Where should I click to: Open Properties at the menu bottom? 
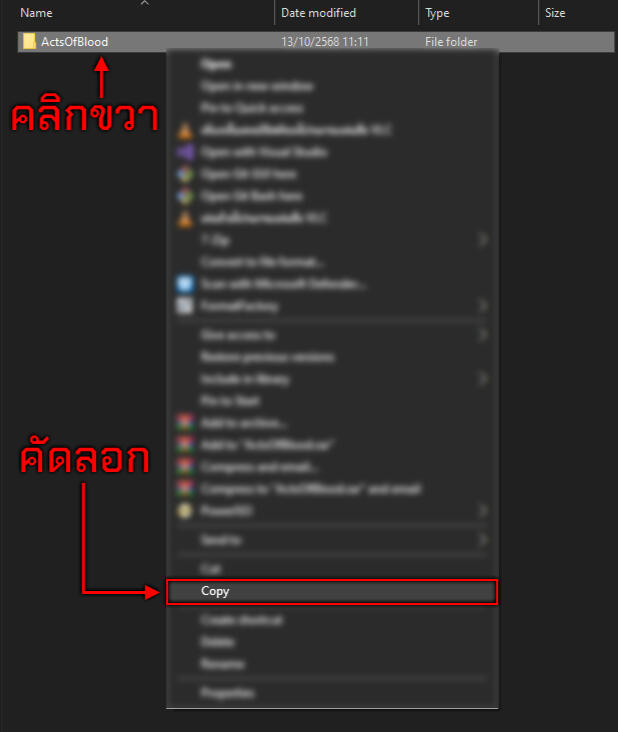332,693
